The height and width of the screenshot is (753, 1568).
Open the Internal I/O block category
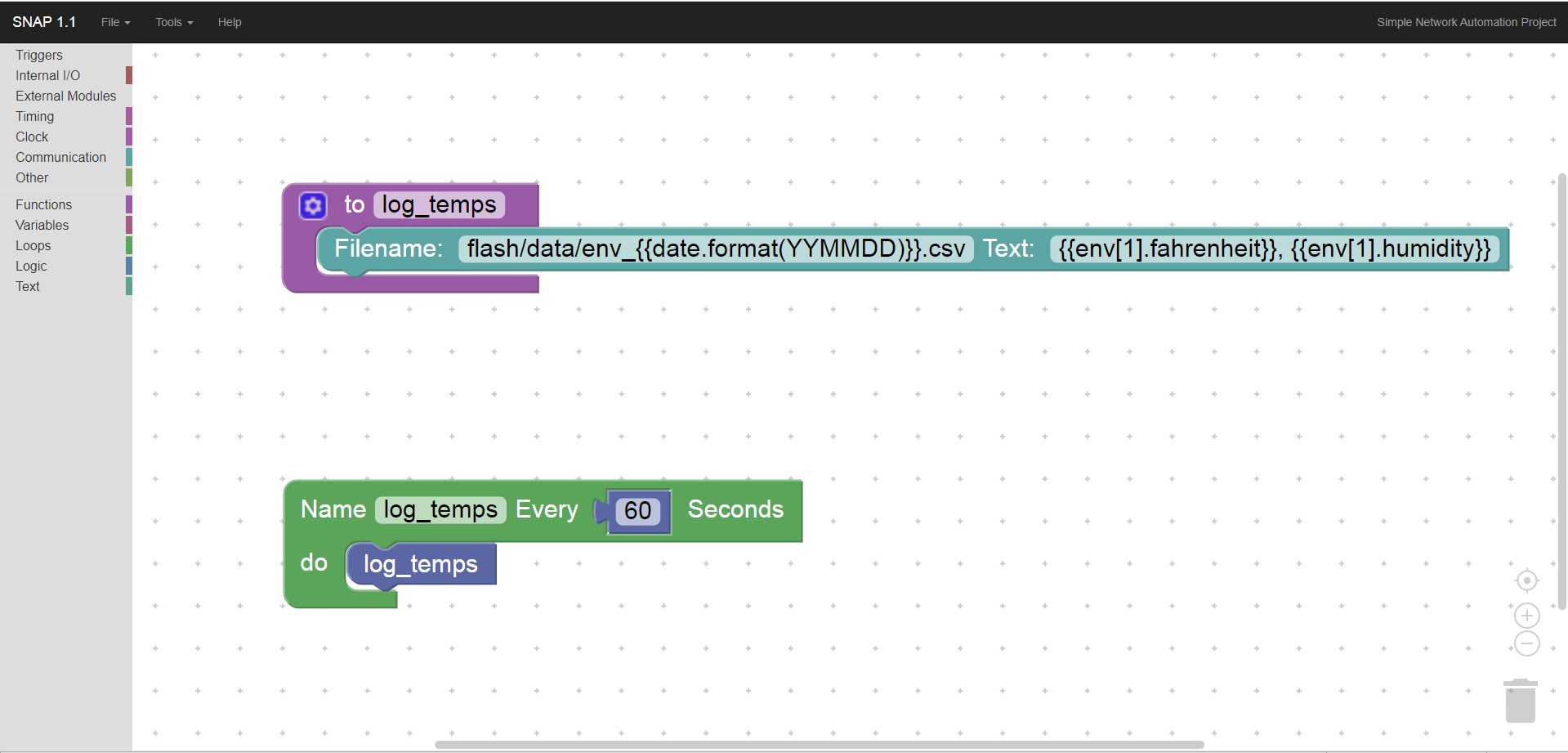[x=66, y=75]
